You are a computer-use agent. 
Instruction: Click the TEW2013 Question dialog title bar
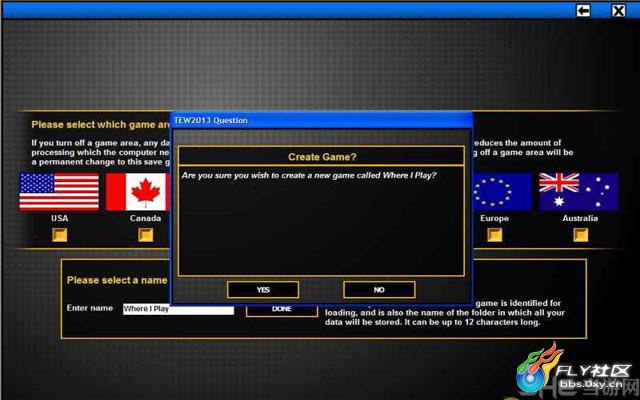[321, 120]
